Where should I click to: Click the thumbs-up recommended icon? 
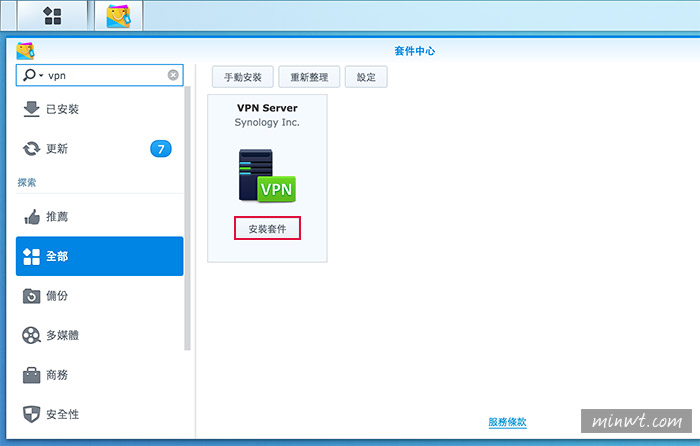(x=32, y=217)
